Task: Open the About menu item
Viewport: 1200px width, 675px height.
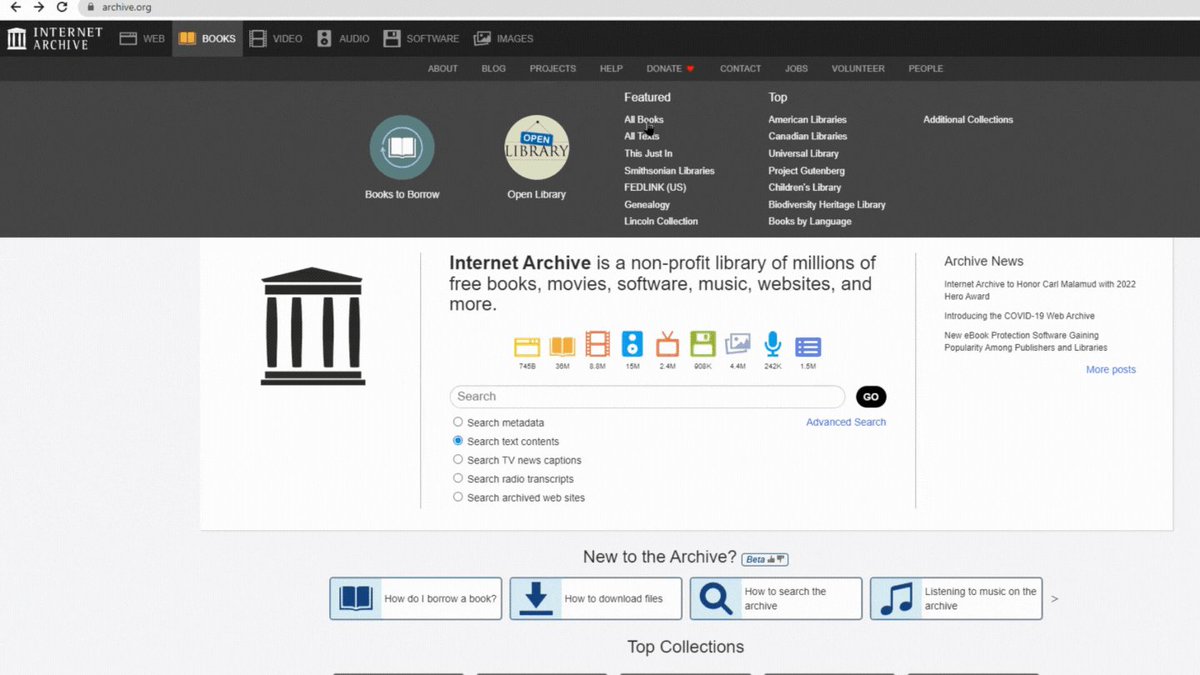Action: pos(443,69)
